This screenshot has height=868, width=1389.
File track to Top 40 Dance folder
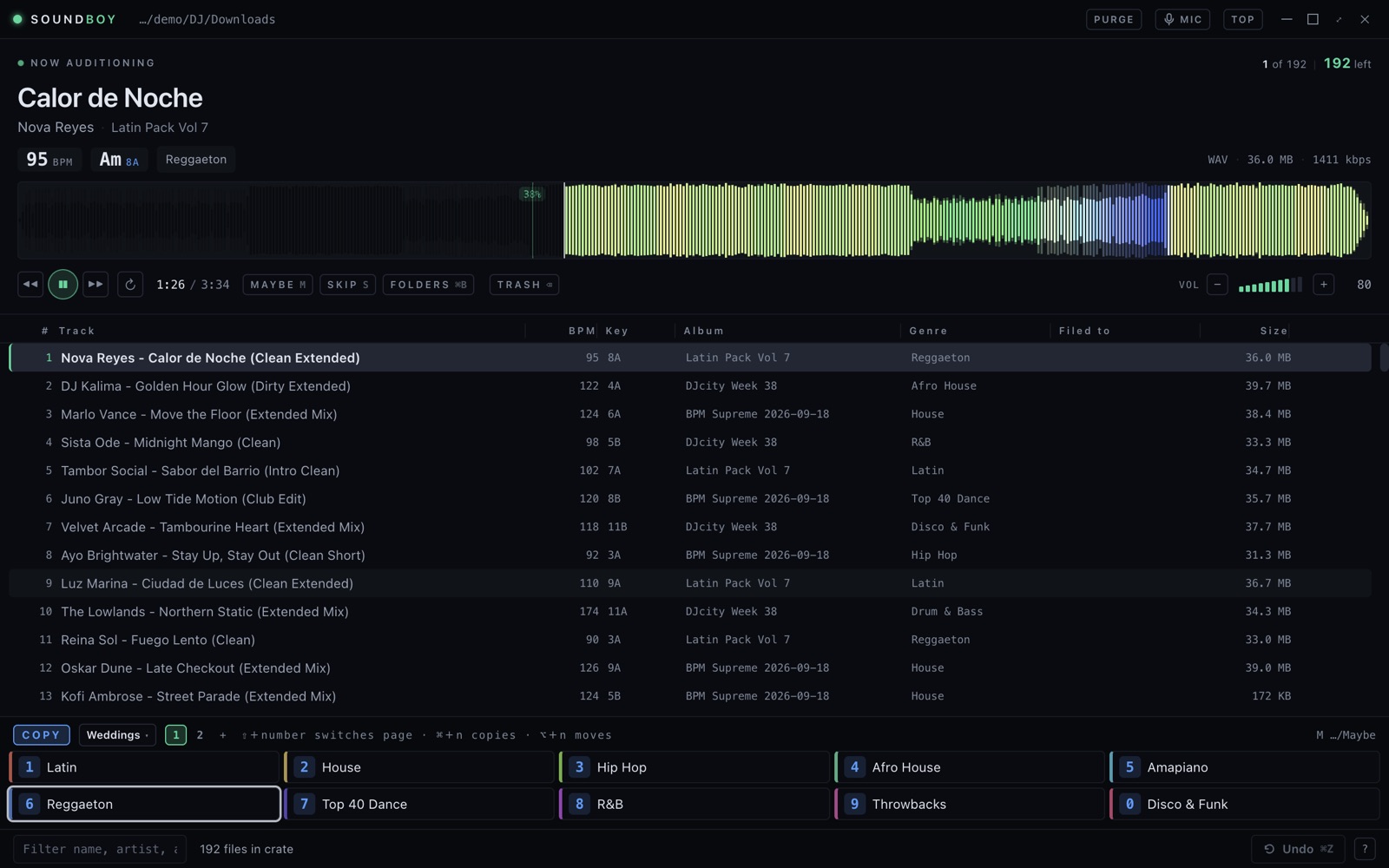pyautogui.click(x=419, y=804)
